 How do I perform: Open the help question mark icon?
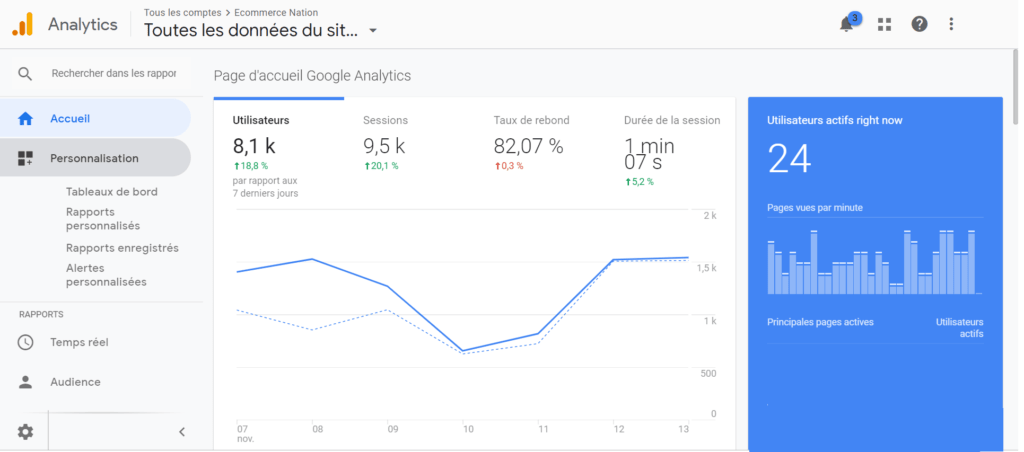click(920, 24)
